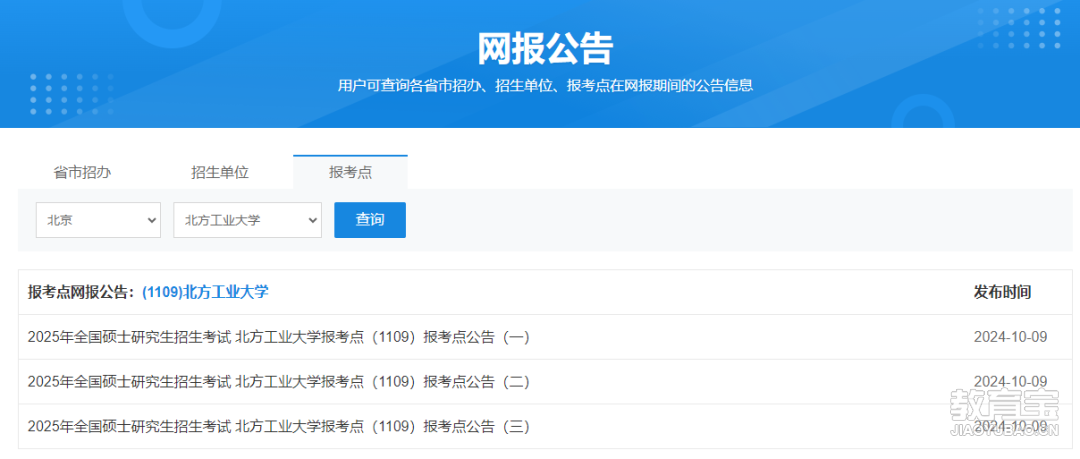Click the 报考点网报公告 label text
This screenshot has height=459, width=1080.
click(81, 292)
